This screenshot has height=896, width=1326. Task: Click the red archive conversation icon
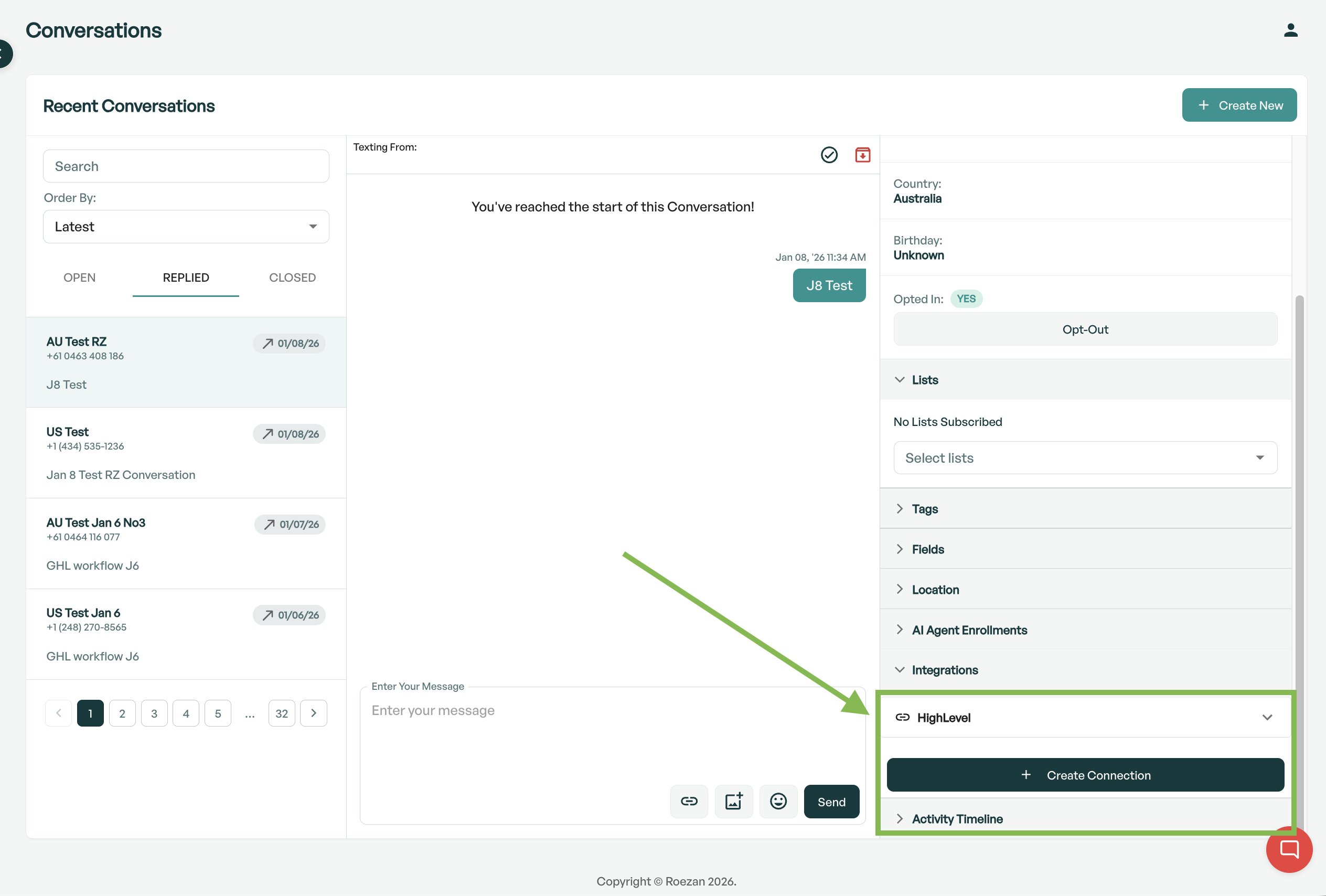[x=862, y=155]
